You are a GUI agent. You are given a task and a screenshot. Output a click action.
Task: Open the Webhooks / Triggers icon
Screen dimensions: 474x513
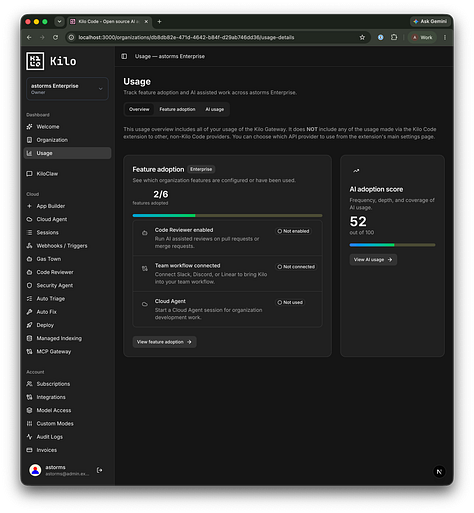tap(29, 246)
